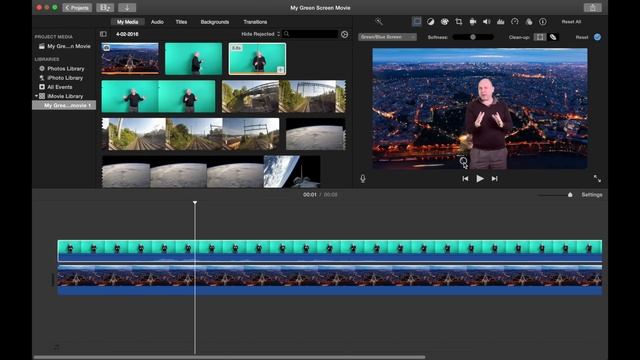640x360 pixels.
Task: Toggle the libraries sidebar visibility
Action: click(x=103, y=34)
